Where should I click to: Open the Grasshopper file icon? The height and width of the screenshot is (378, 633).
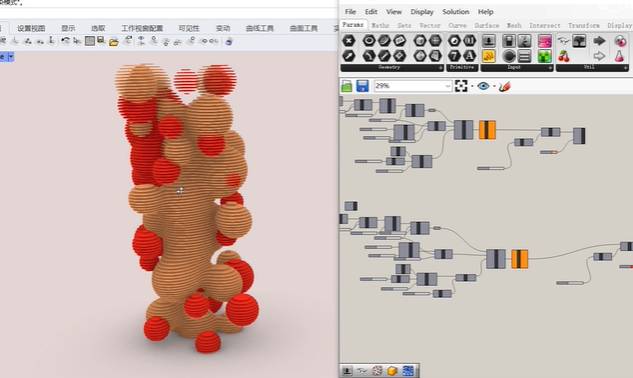pyautogui.click(x=346, y=86)
